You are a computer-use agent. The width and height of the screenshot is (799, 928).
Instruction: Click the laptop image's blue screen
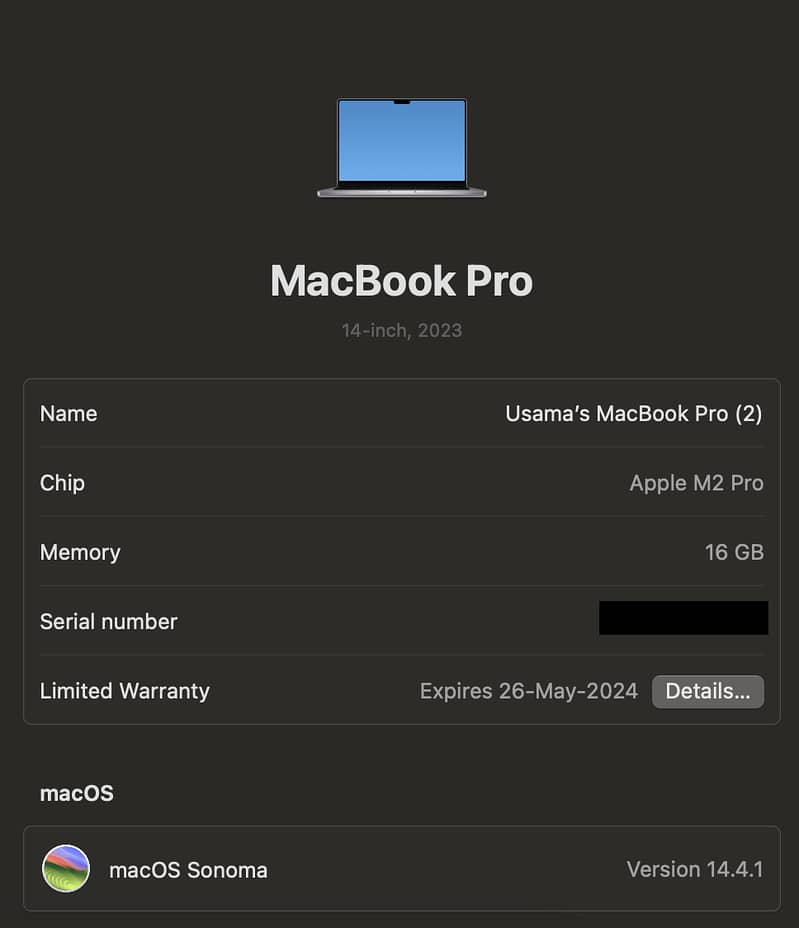402,141
